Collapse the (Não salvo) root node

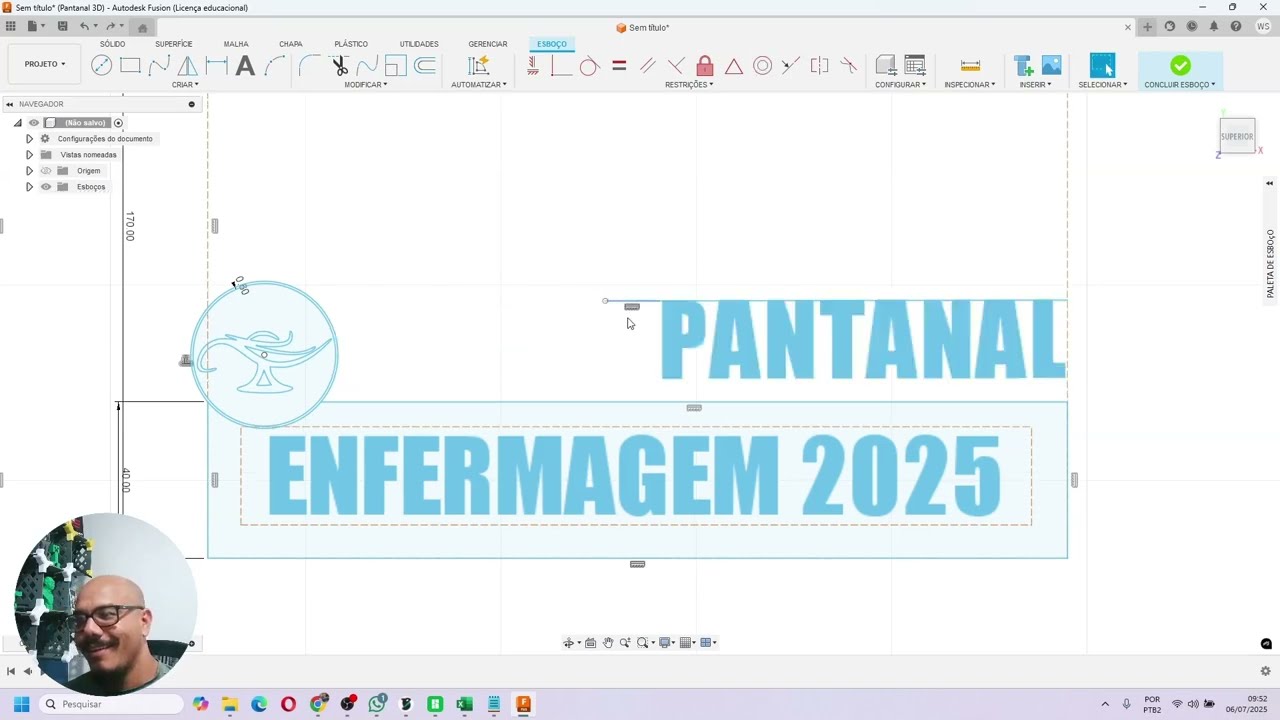17,123
